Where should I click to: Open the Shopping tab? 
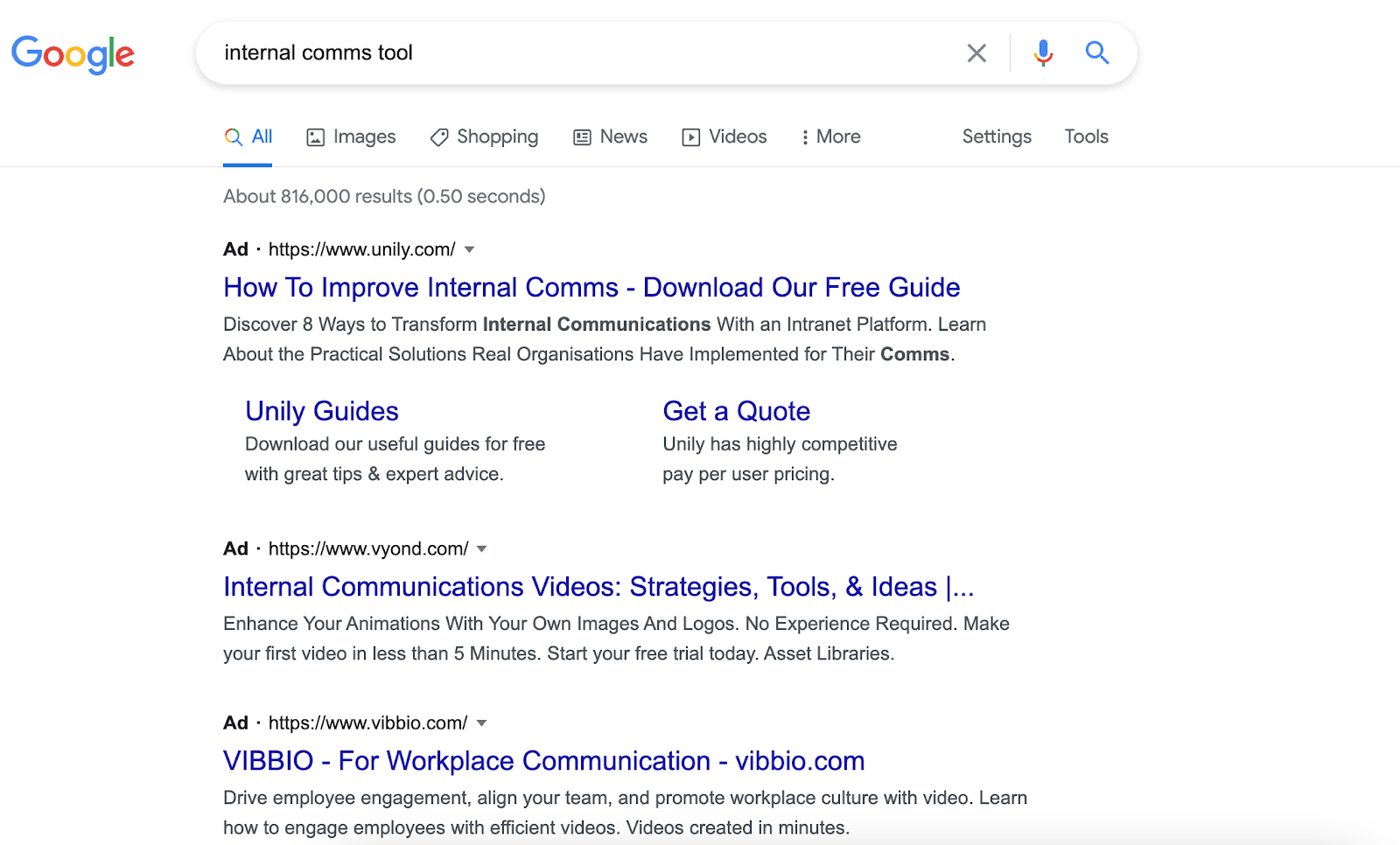484,137
